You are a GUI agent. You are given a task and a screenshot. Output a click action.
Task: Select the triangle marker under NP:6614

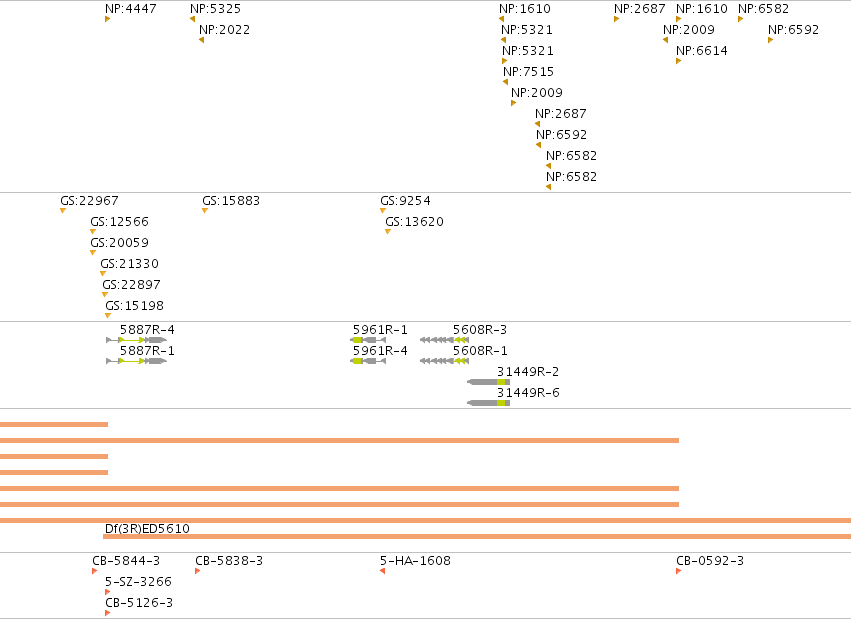click(678, 61)
